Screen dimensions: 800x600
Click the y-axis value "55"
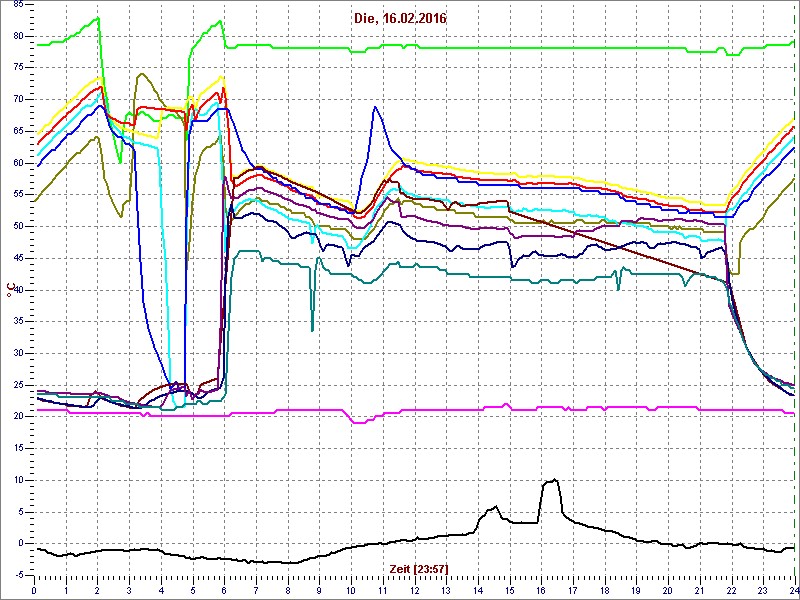(x=17, y=194)
